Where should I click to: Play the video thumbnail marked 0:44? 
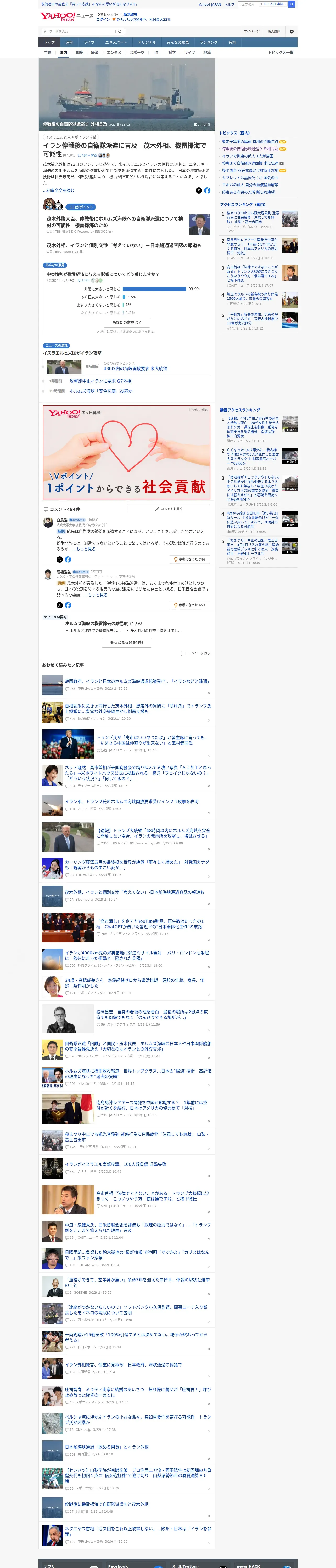[290, 424]
